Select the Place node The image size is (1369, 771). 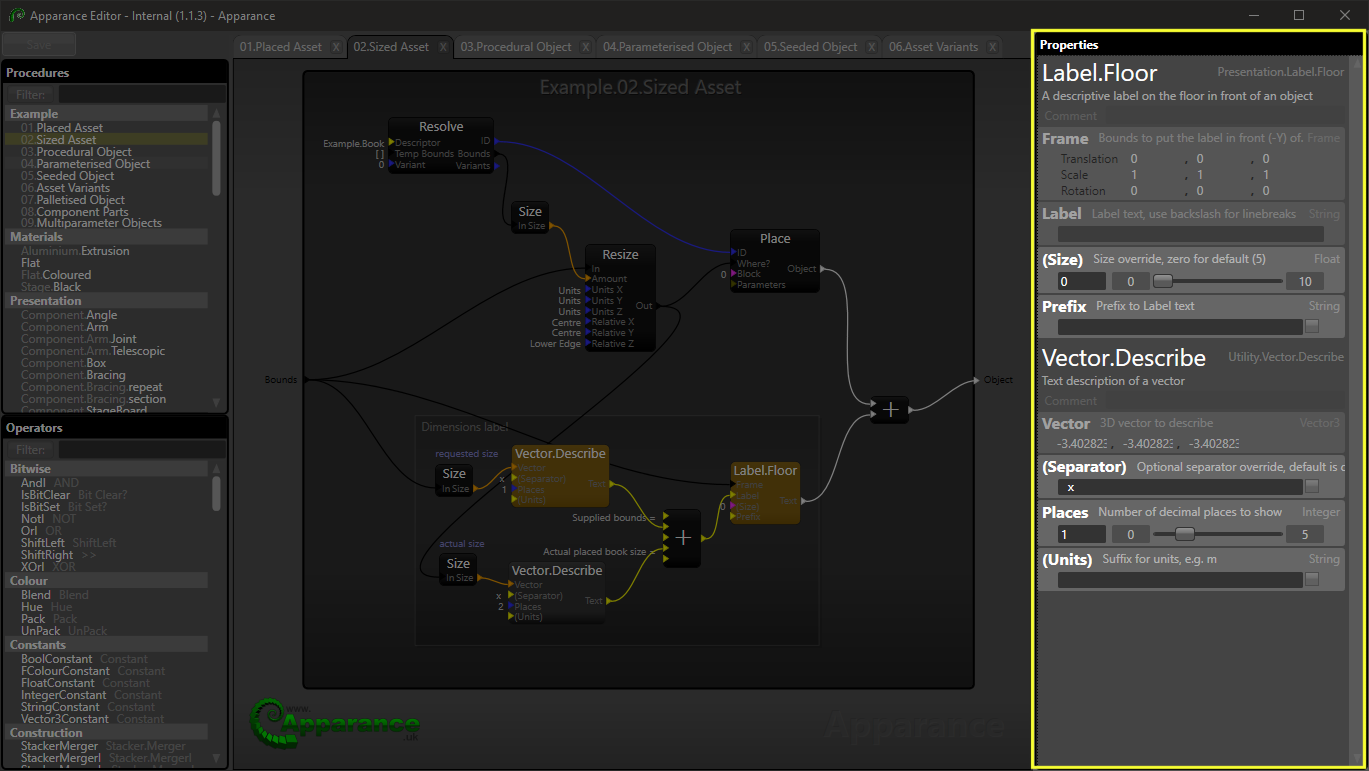click(774, 239)
